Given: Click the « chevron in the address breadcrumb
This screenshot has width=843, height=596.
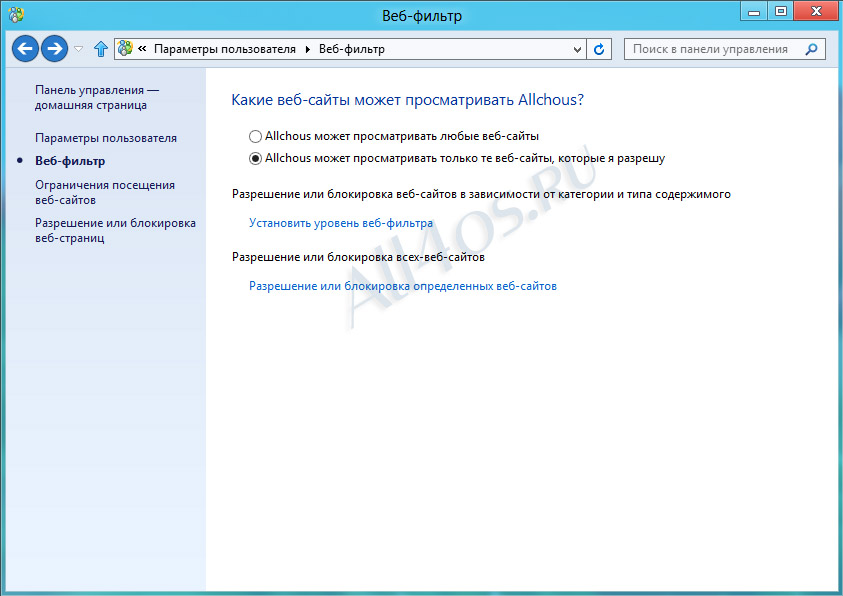Looking at the screenshot, I should (x=142, y=48).
